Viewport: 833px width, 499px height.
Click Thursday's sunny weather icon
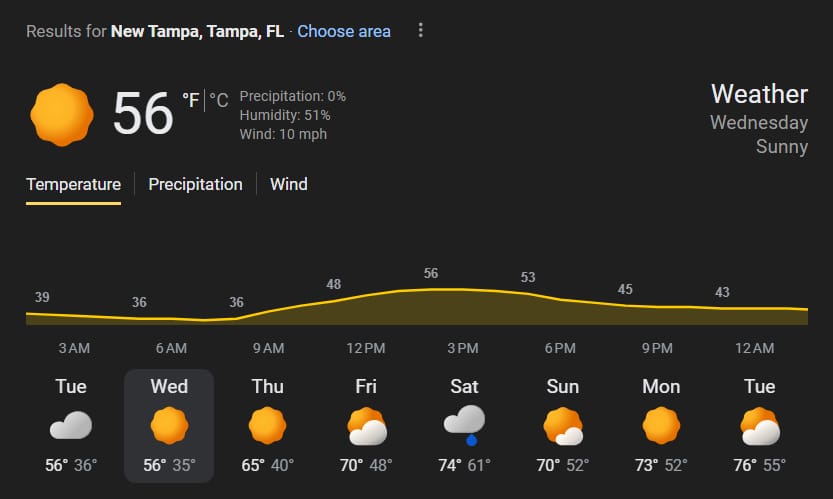[x=267, y=426]
